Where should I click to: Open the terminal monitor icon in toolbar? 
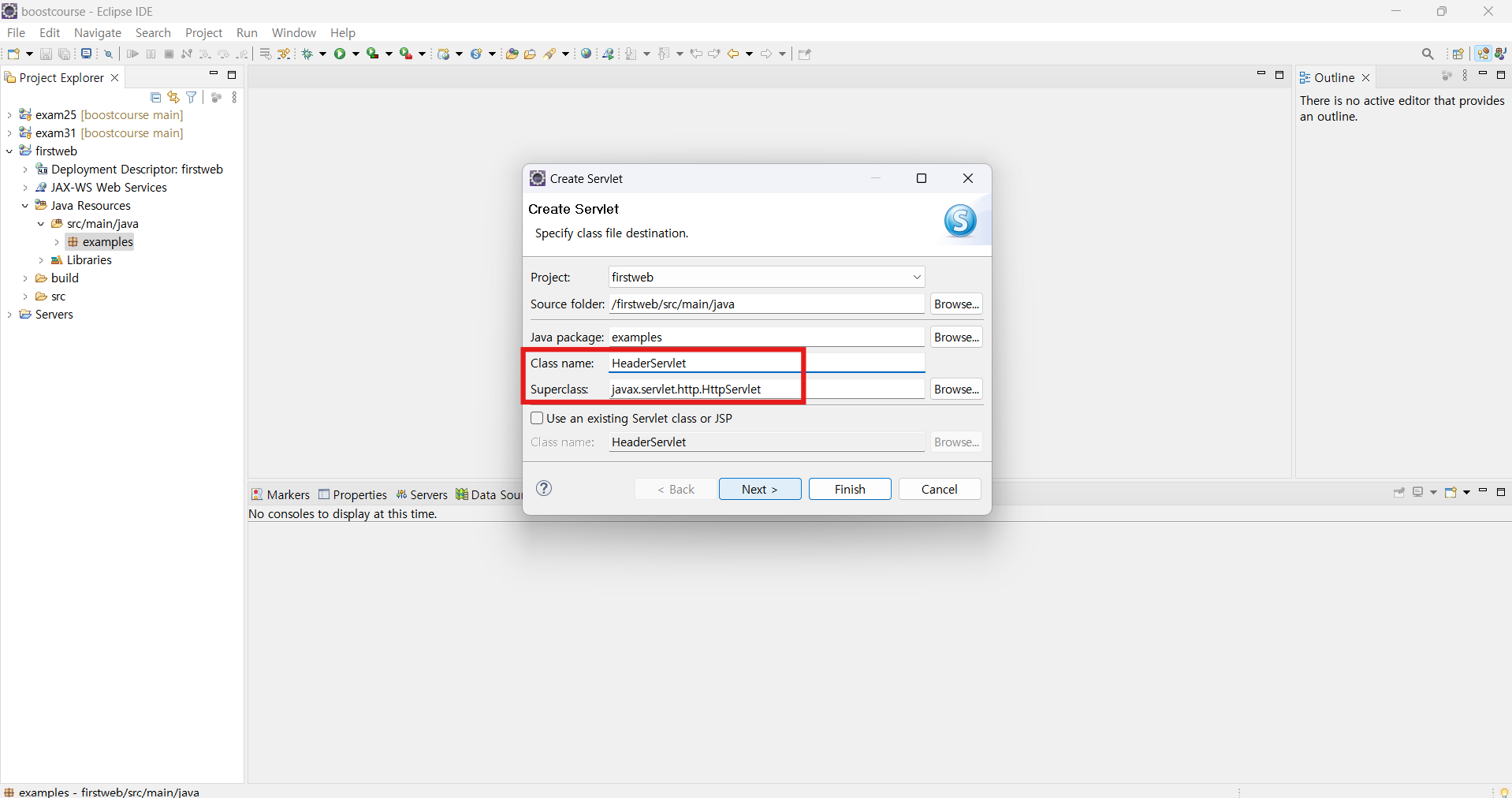(x=86, y=54)
